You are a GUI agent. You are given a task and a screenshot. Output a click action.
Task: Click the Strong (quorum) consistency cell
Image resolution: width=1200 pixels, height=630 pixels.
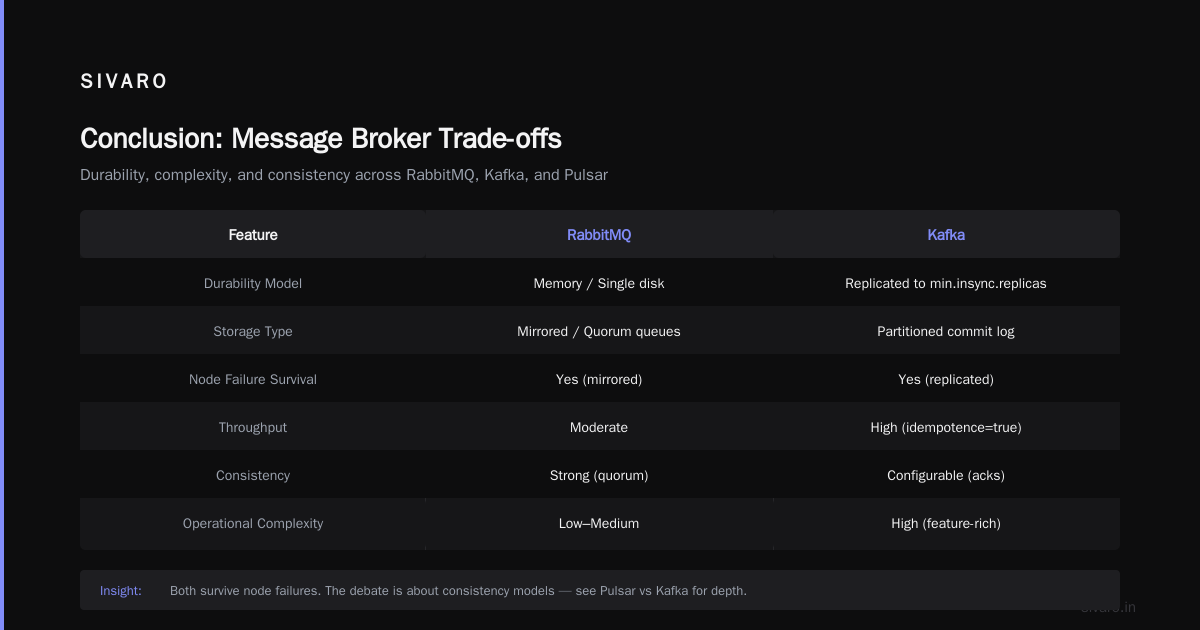click(x=599, y=475)
